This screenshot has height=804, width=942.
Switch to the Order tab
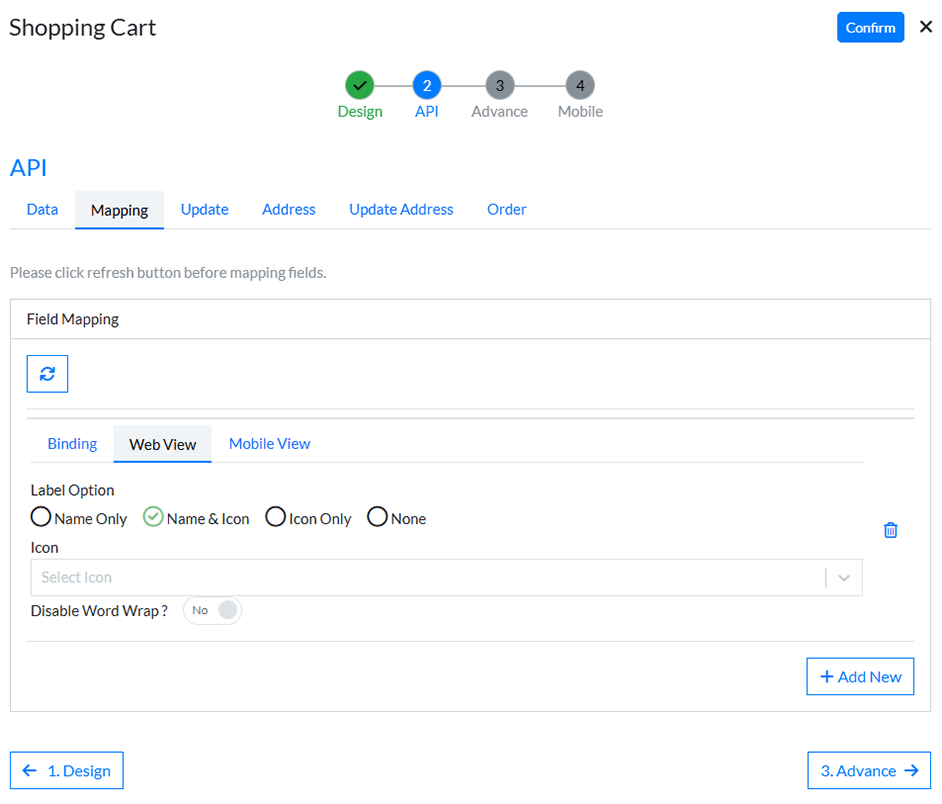coord(506,210)
